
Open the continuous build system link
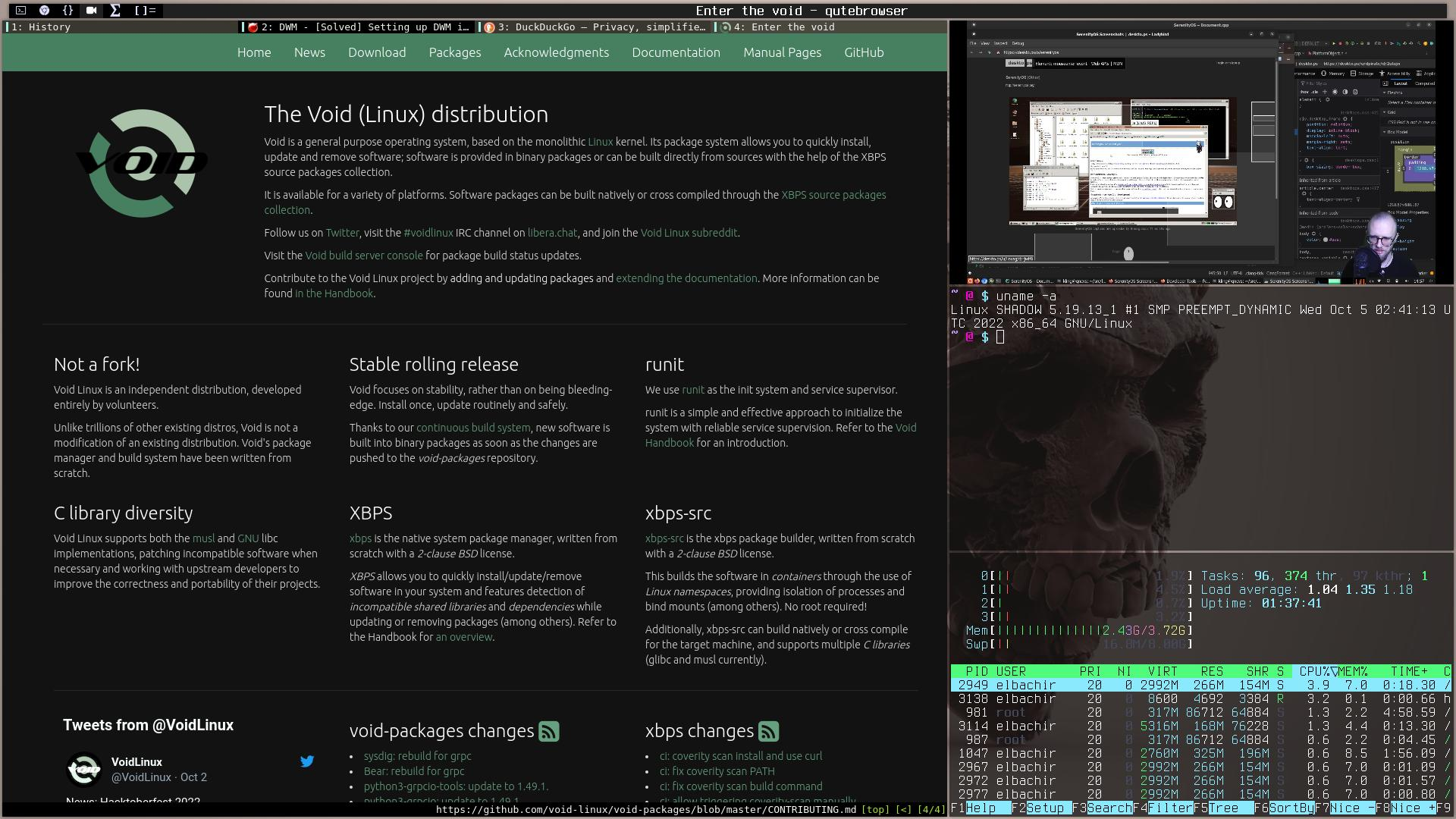tap(473, 428)
